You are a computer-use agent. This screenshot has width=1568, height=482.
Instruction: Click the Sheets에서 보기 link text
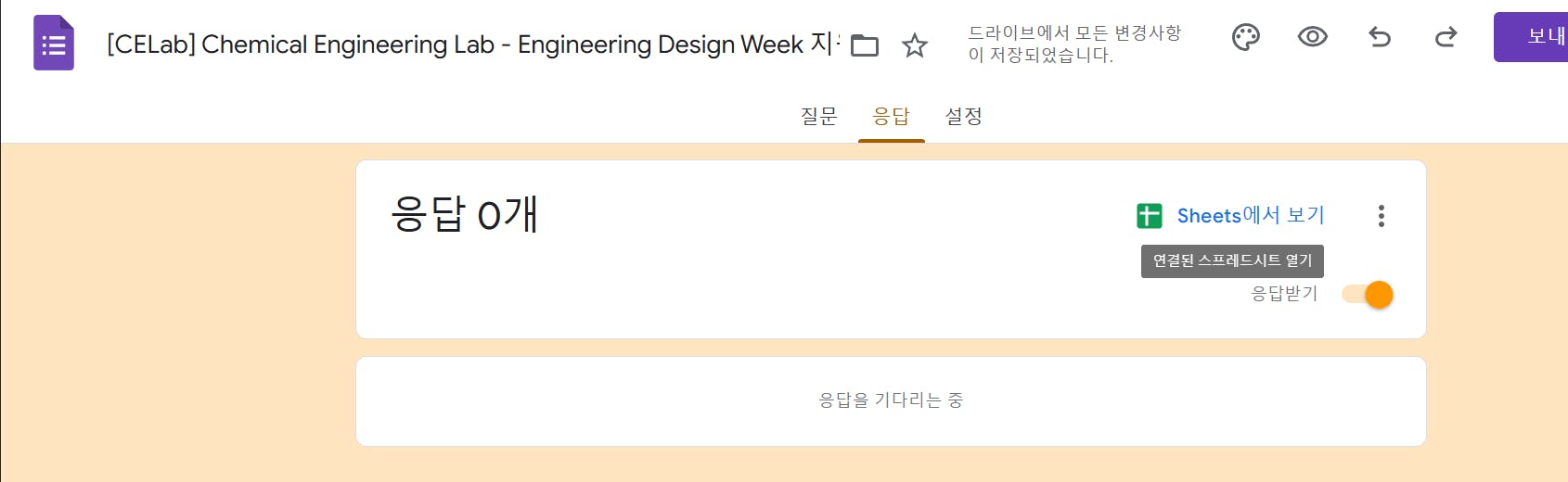pyautogui.click(x=1250, y=216)
